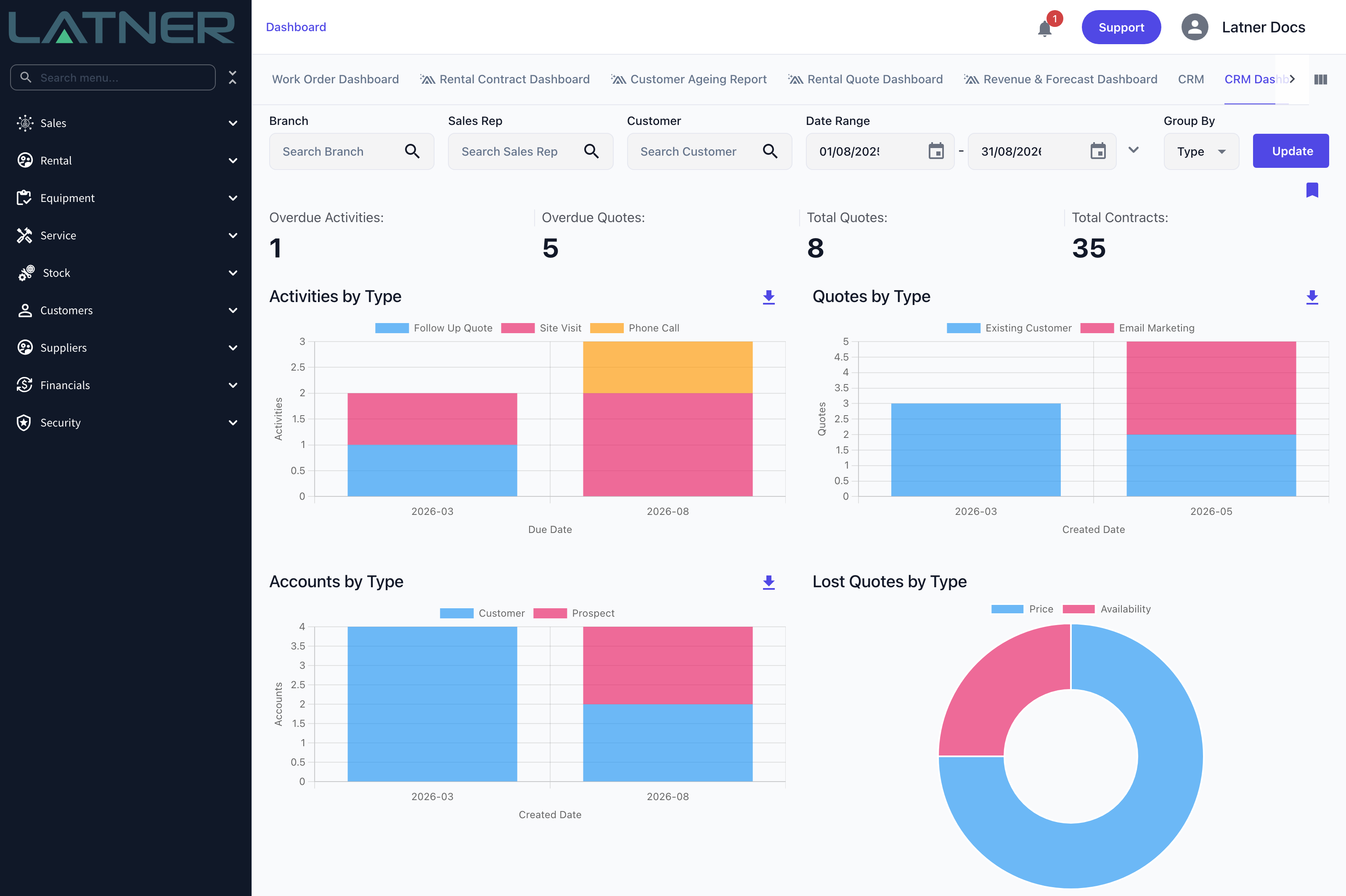Switch to Work Order Dashboard tab
Viewport: 1346px width, 896px height.
pyautogui.click(x=335, y=80)
